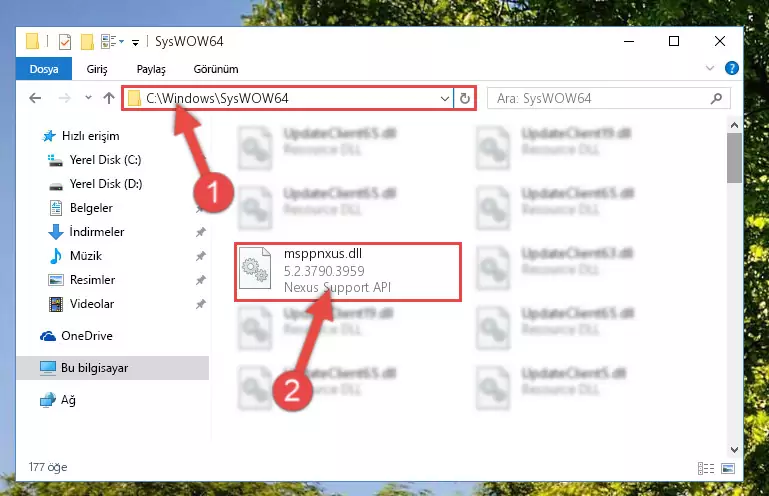Open Belgeler folder in sidebar
769x496 pixels.
(x=81, y=208)
